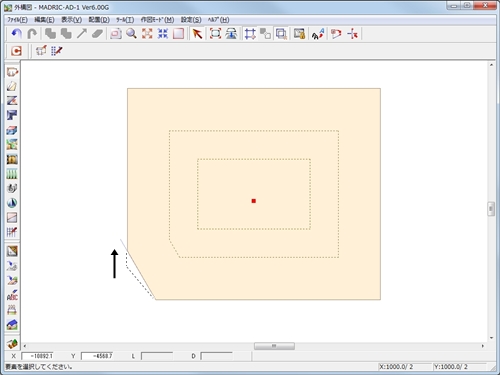Click the diagonal arrow move tool icon
The image size is (500, 375).
coord(82,34)
